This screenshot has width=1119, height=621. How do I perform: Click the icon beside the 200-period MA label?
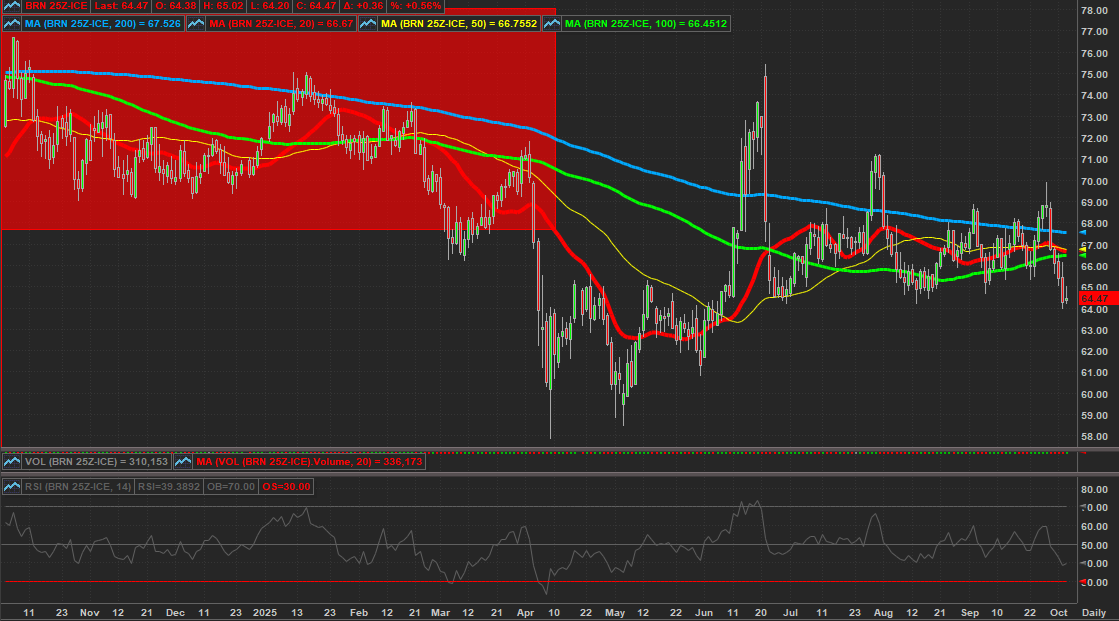tap(13, 22)
